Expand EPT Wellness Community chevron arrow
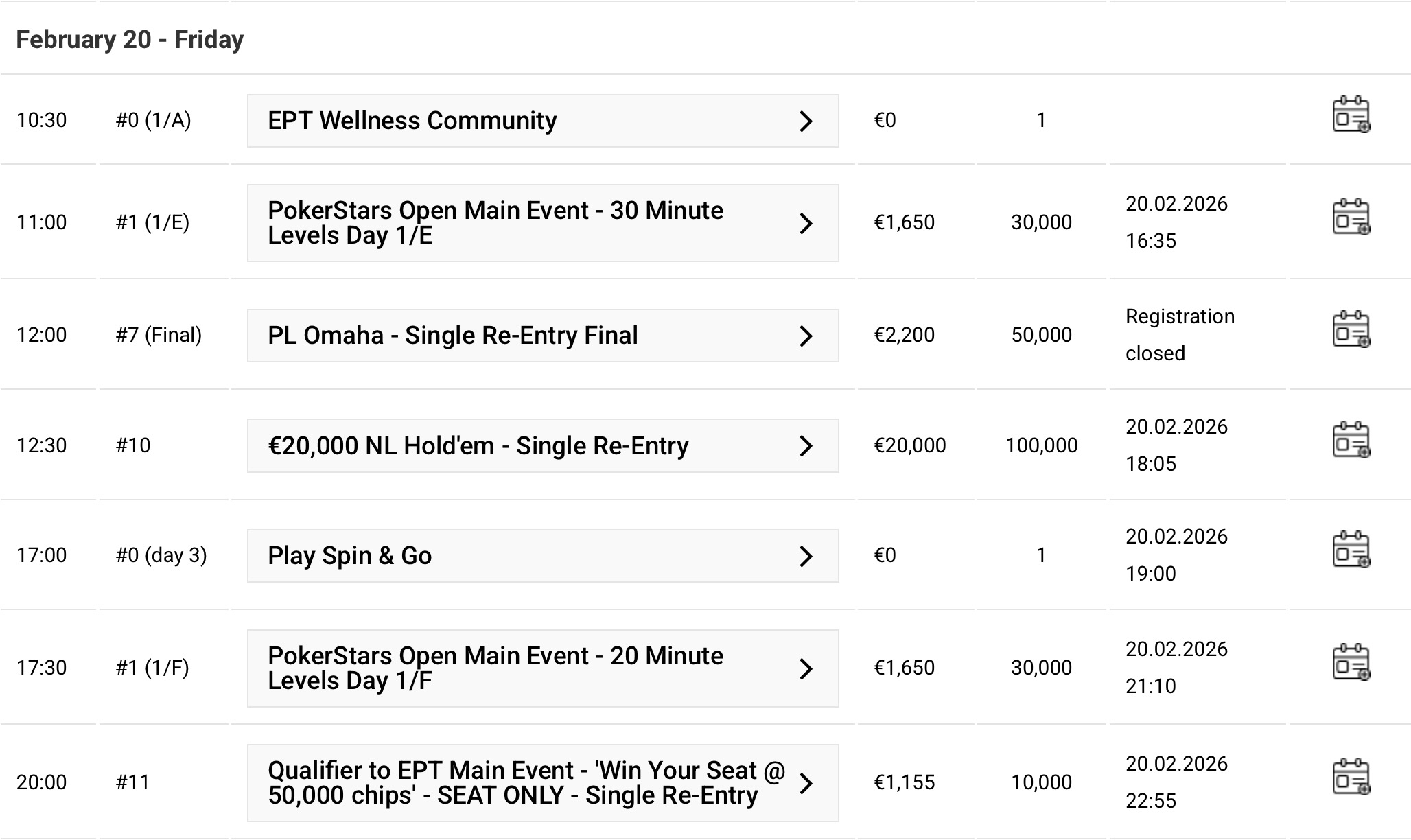 806,121
